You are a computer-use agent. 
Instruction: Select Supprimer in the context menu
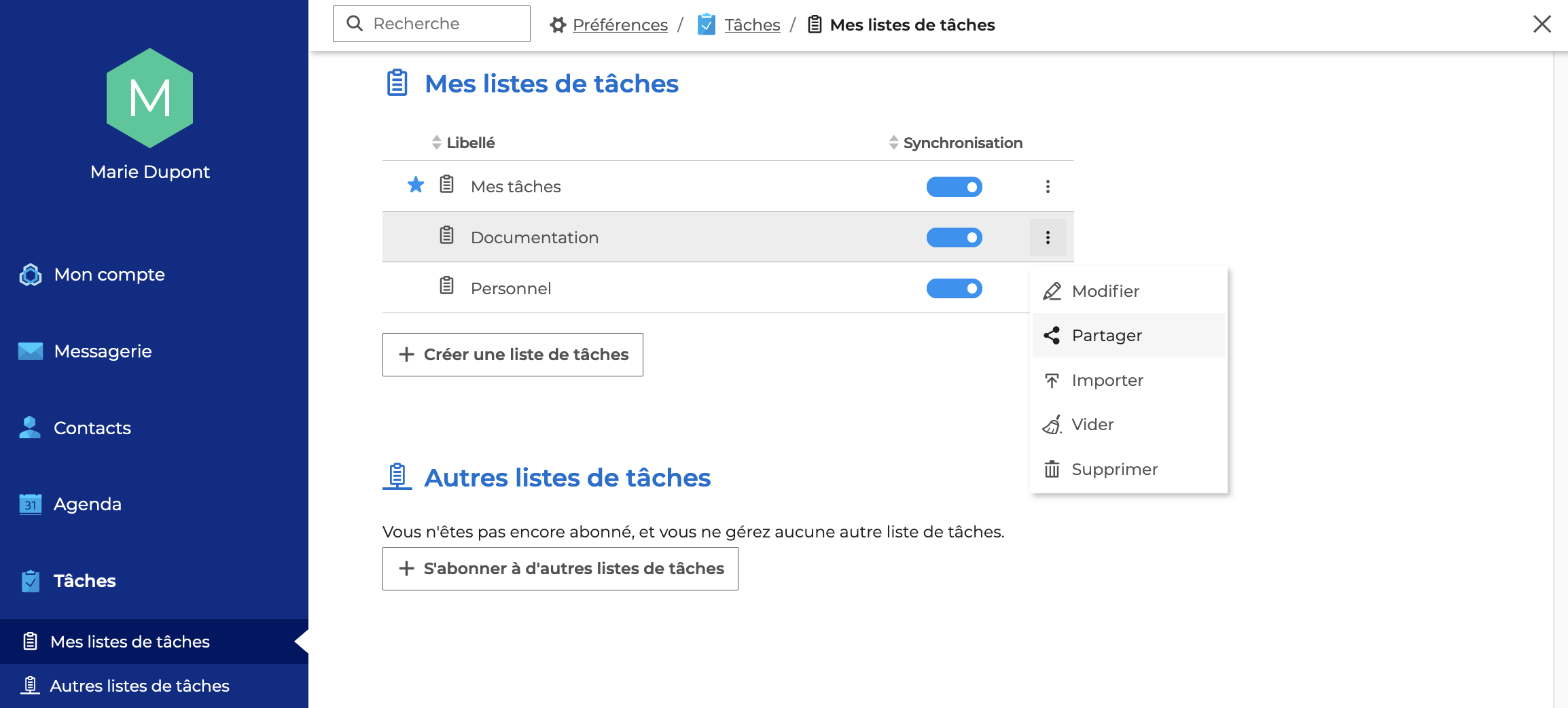[1114, 470]
